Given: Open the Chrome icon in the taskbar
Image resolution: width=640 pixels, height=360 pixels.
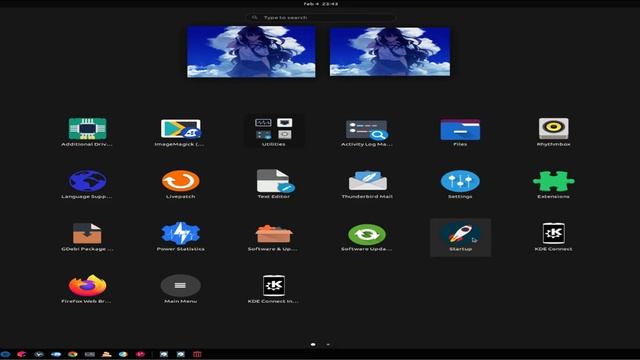Looking at the screenshot, I should [73, 354].
